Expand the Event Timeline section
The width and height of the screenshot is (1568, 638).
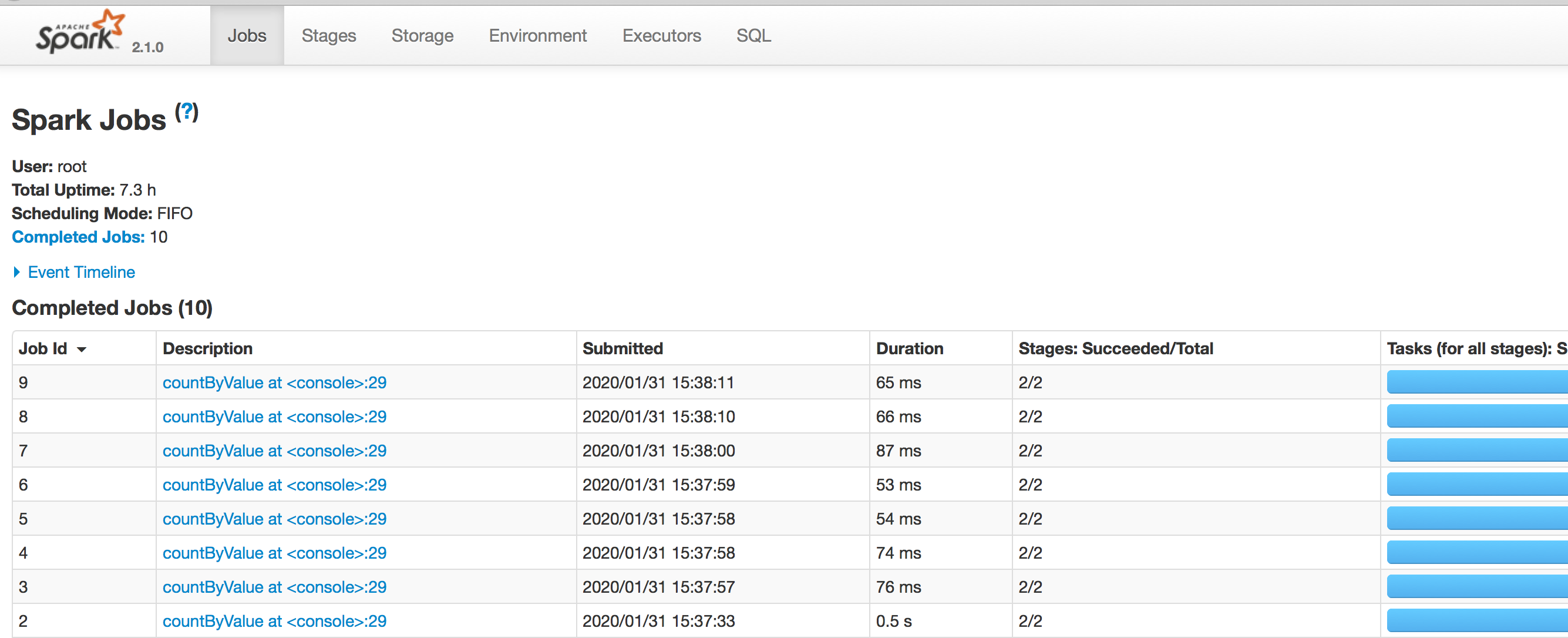(81, 272)
